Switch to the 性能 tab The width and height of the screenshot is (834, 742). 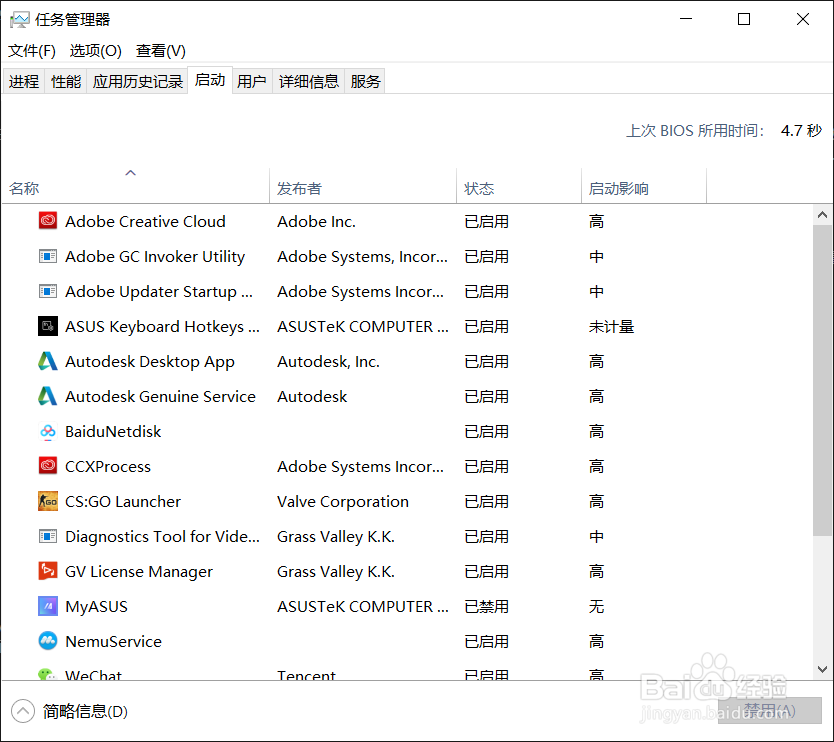point(66,81)
